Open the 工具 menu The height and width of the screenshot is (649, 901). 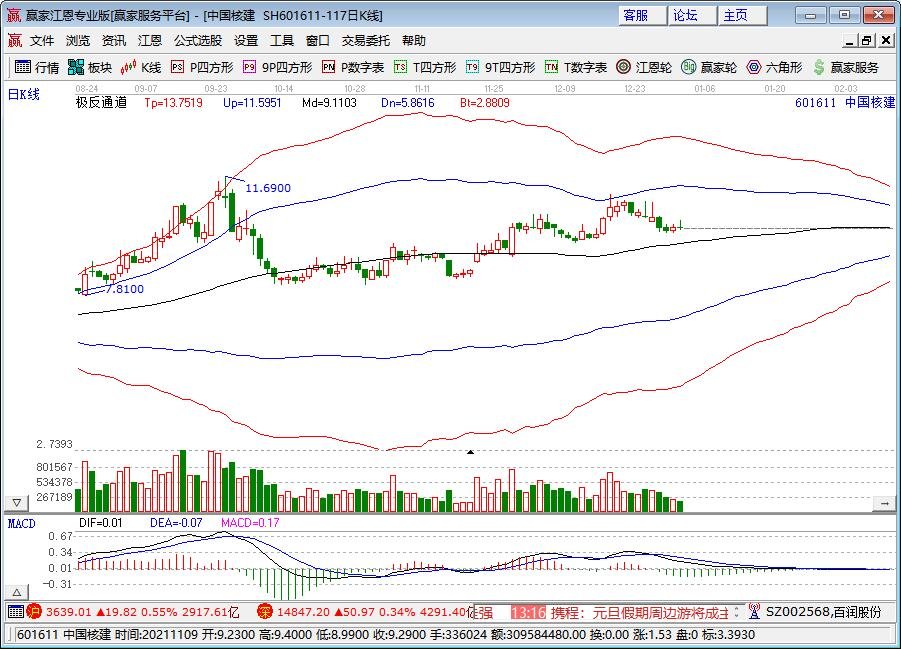point(282,41)
